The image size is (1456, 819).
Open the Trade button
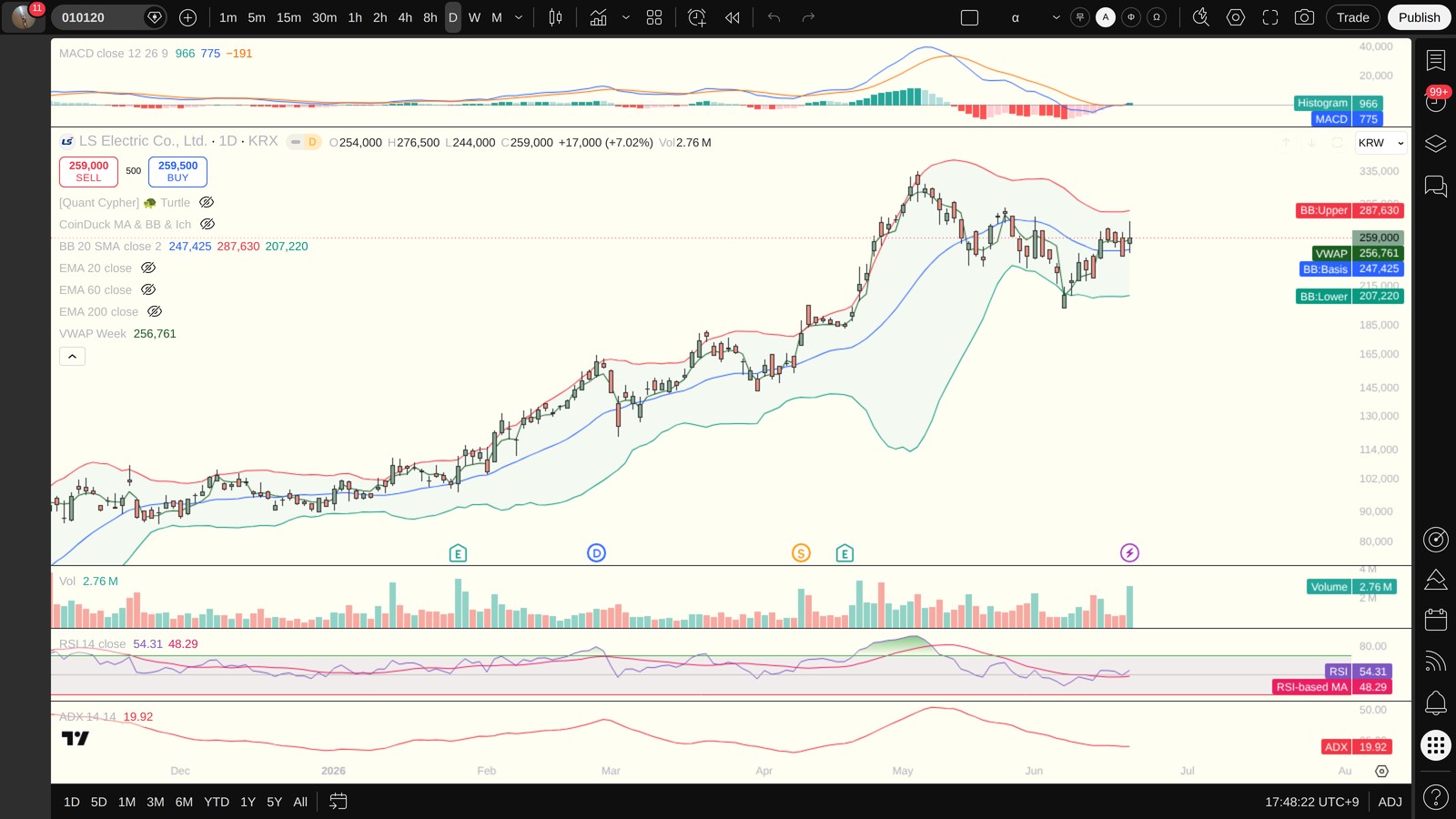(x=1352, y=17)
